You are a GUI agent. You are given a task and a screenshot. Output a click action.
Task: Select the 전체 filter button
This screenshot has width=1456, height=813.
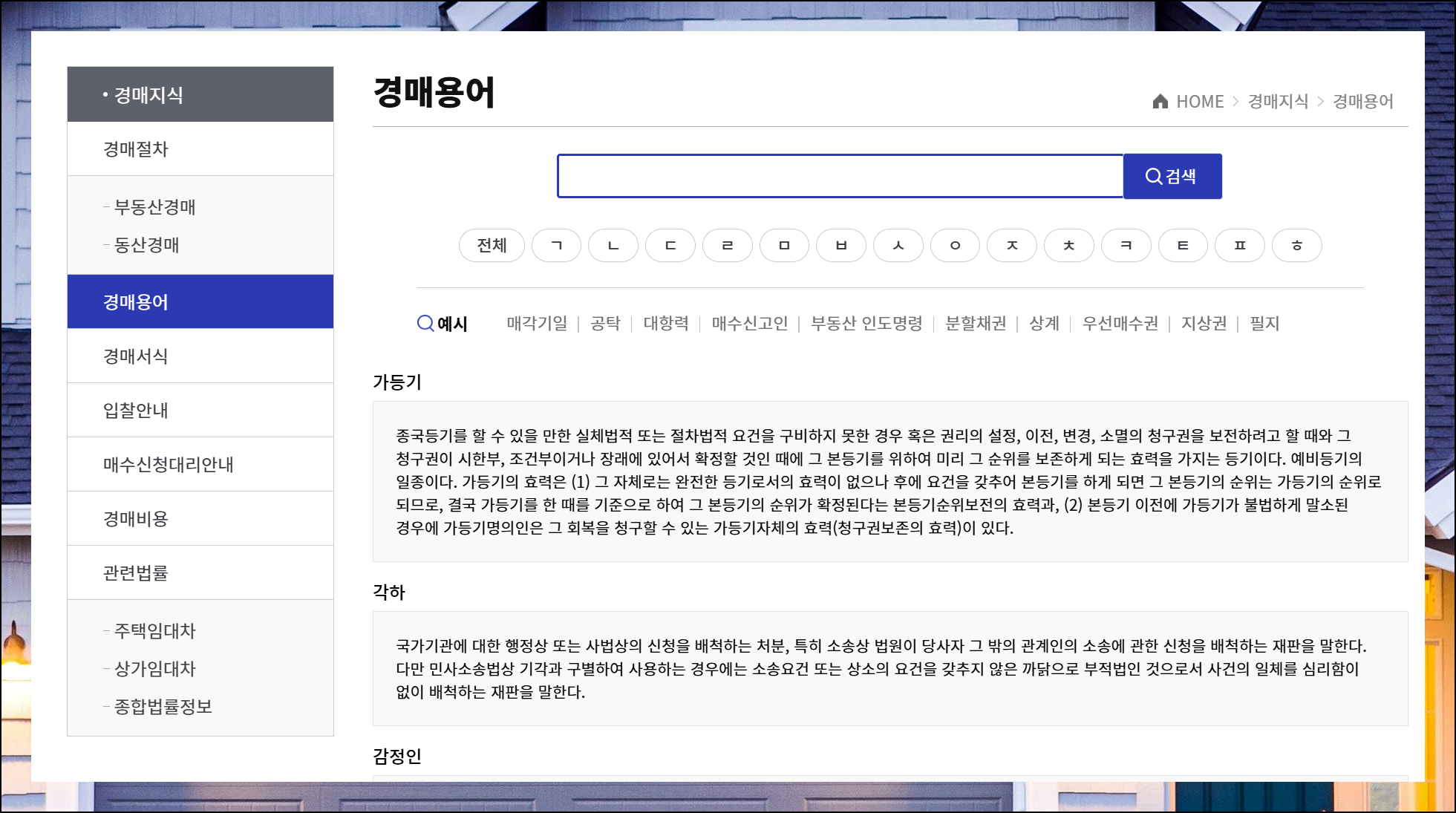coord(492,246)
